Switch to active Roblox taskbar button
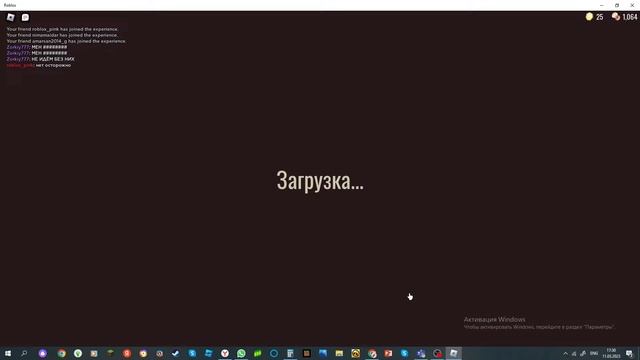Image resolution: width=640 pixels, height=360 pixels. point(453,353)
